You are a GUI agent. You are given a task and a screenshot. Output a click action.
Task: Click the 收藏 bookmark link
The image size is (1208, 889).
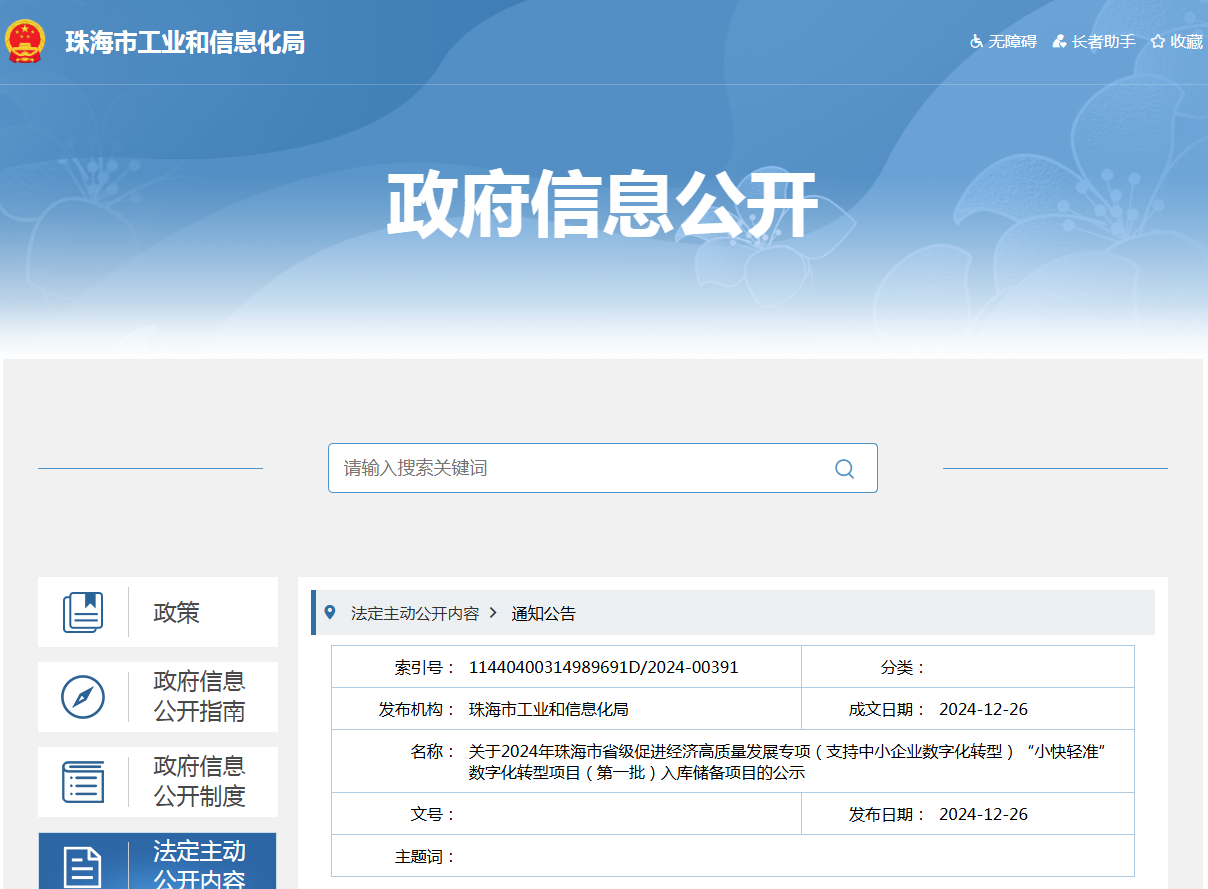tap(1186, 42)
